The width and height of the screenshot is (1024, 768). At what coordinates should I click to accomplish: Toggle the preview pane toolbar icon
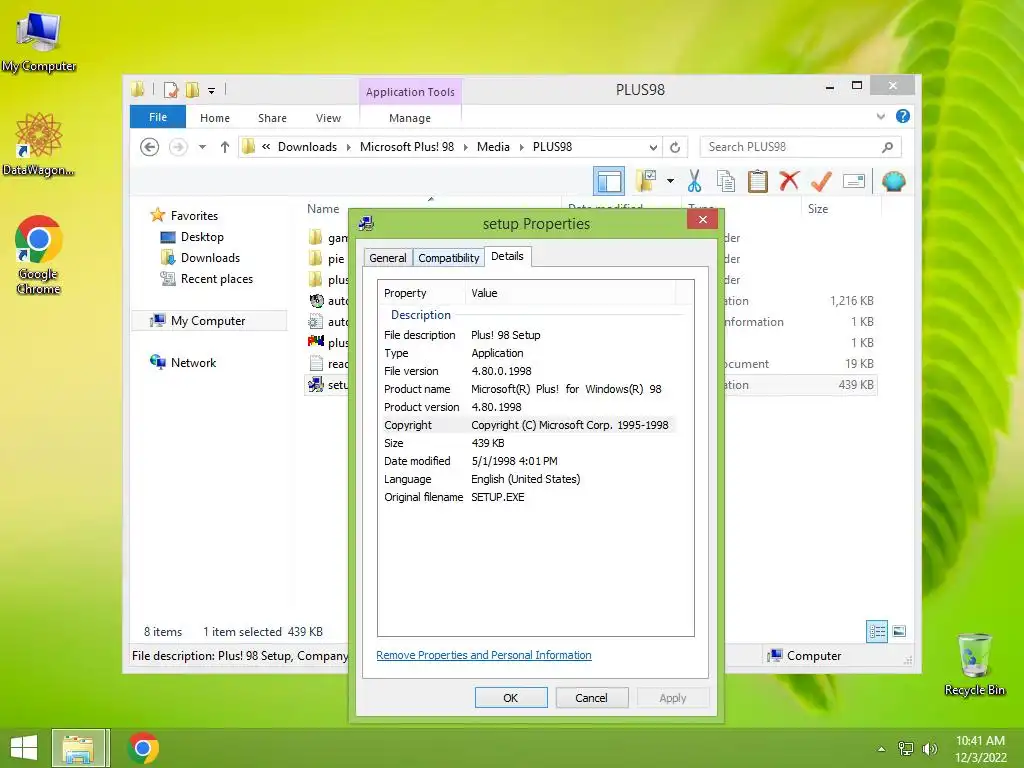[609, 181]
